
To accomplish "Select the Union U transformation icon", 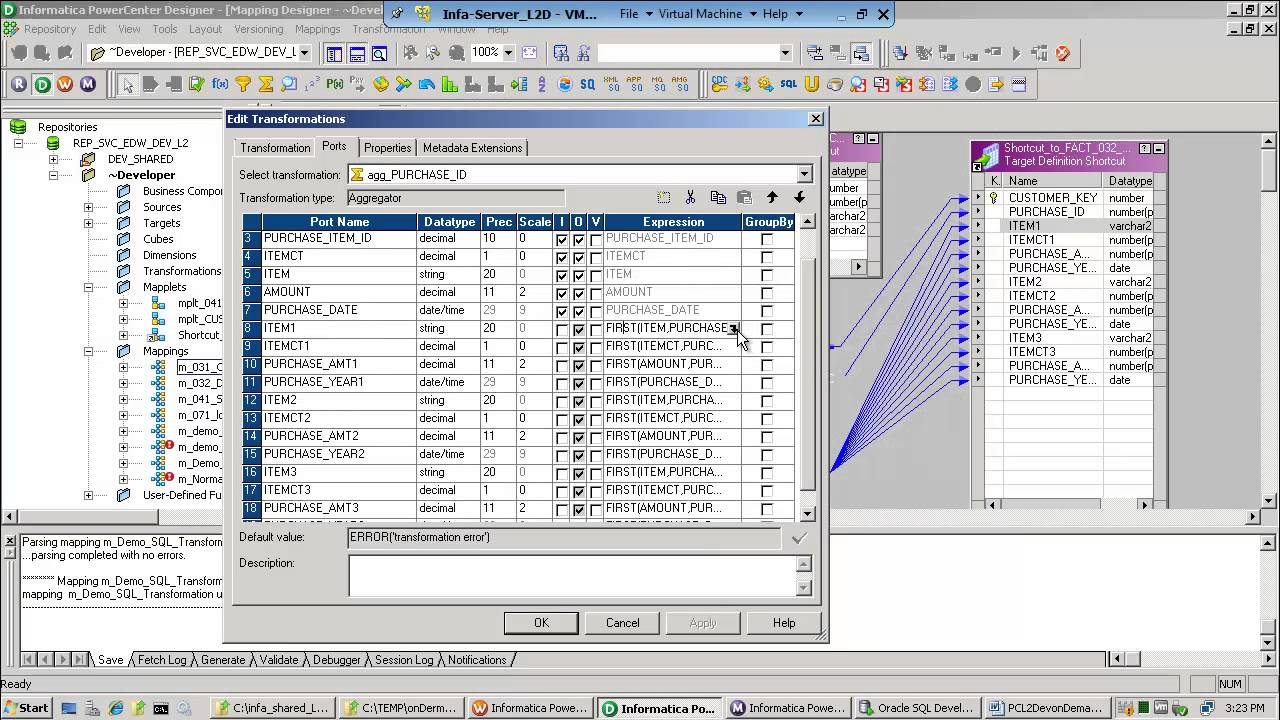I will 812,84.
